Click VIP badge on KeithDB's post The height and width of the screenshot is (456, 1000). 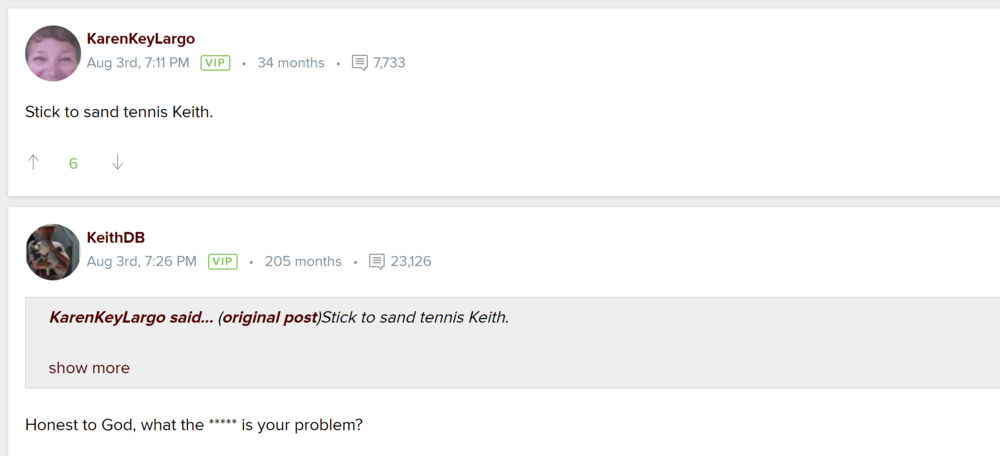[x=222, y=262]
